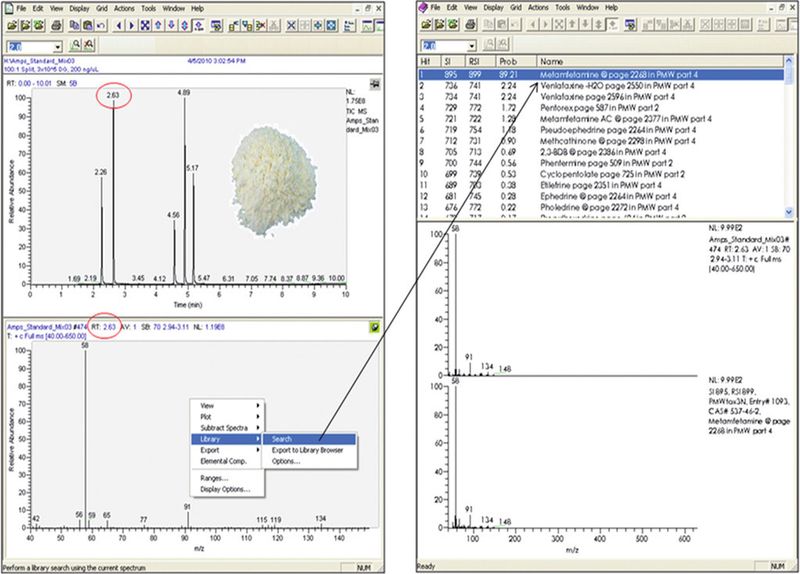This screenshot has width=800, height=574.
Task: Click hit list scrollbar down arrow
Action: click(x=789, y=212)
